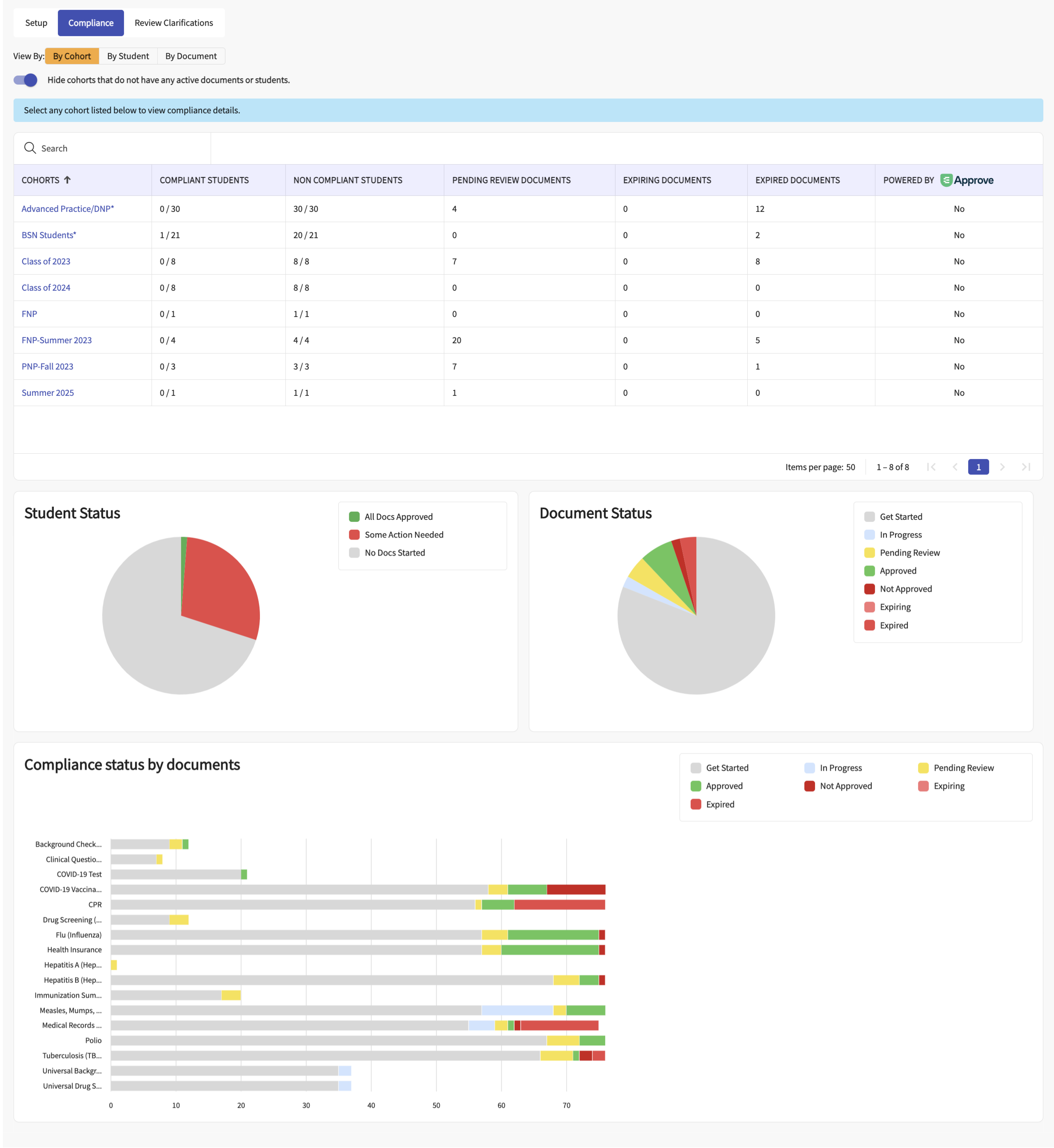Toggle the hide empty cohorts switch
This screenshot has width=1054, height=1148.
tap(26, 80)
